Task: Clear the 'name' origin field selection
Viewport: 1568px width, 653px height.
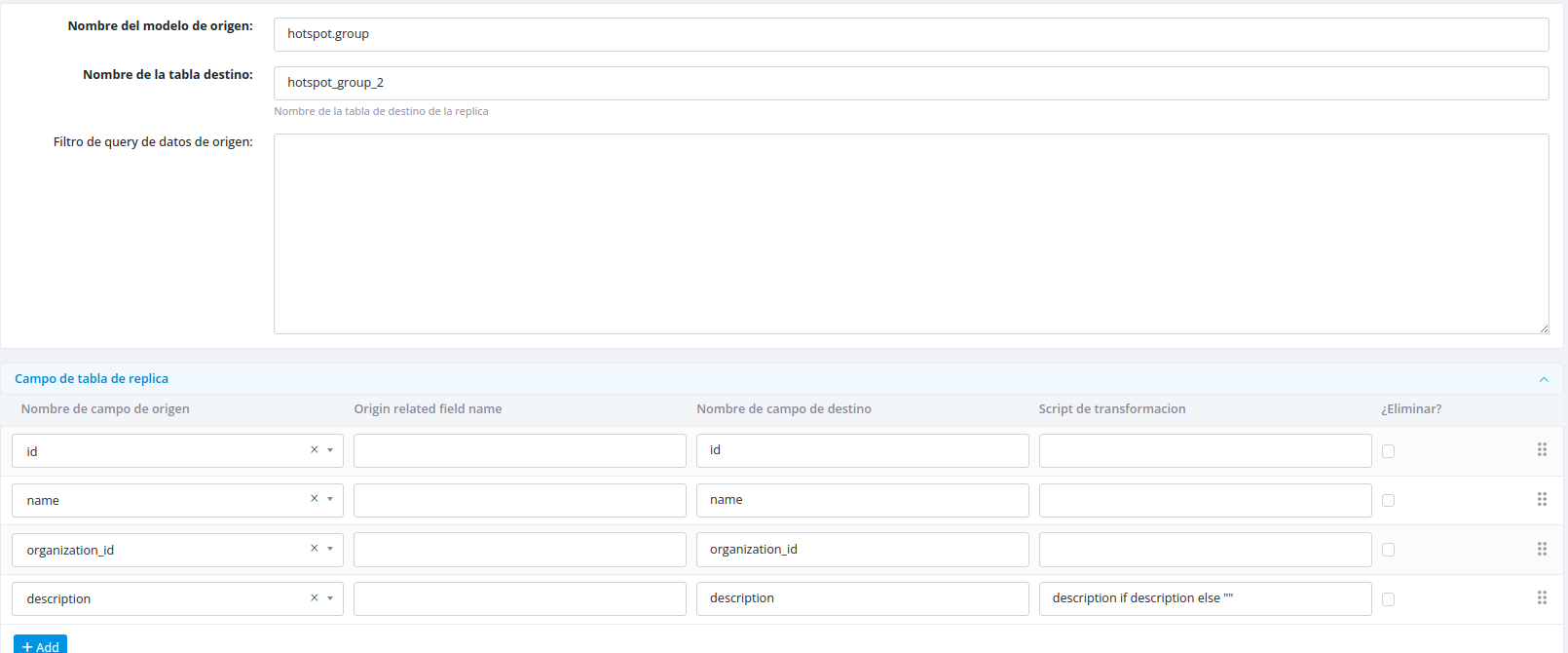Action: pos(314,499)
